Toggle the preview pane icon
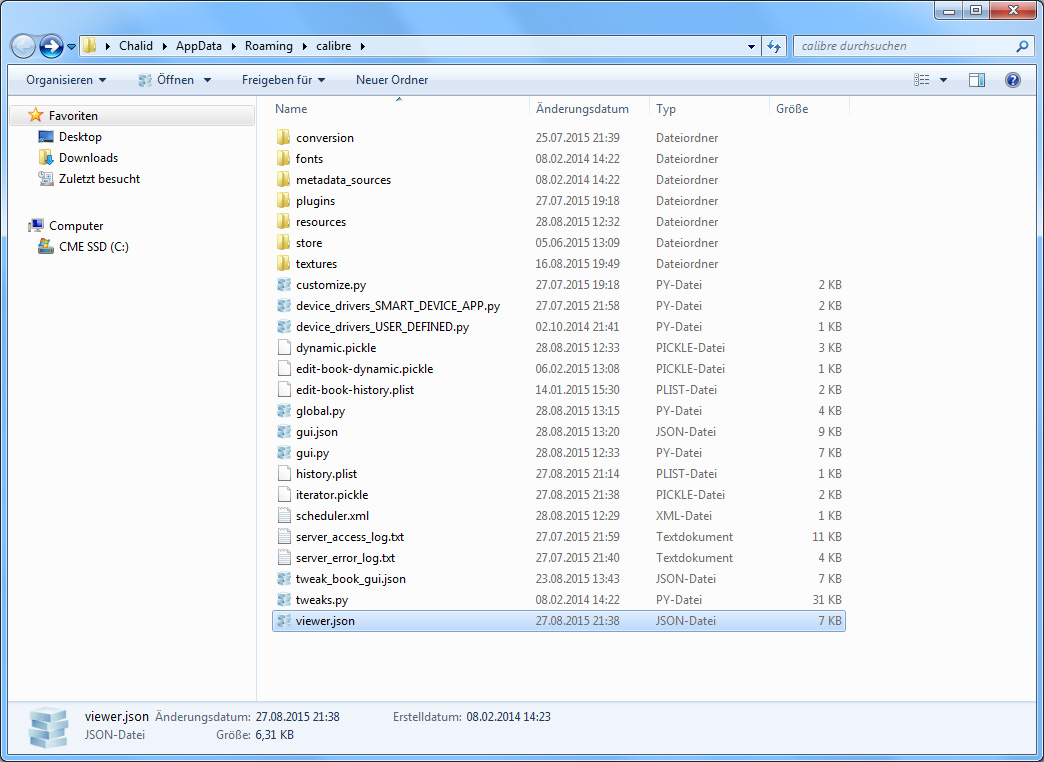Screen dimensions: 1044x762 [x=977, y=80]
